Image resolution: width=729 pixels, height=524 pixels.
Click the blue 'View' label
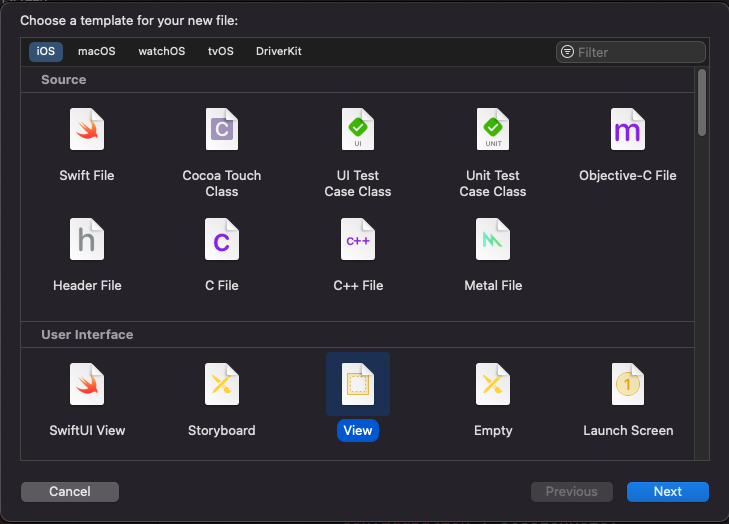point(358,431)
